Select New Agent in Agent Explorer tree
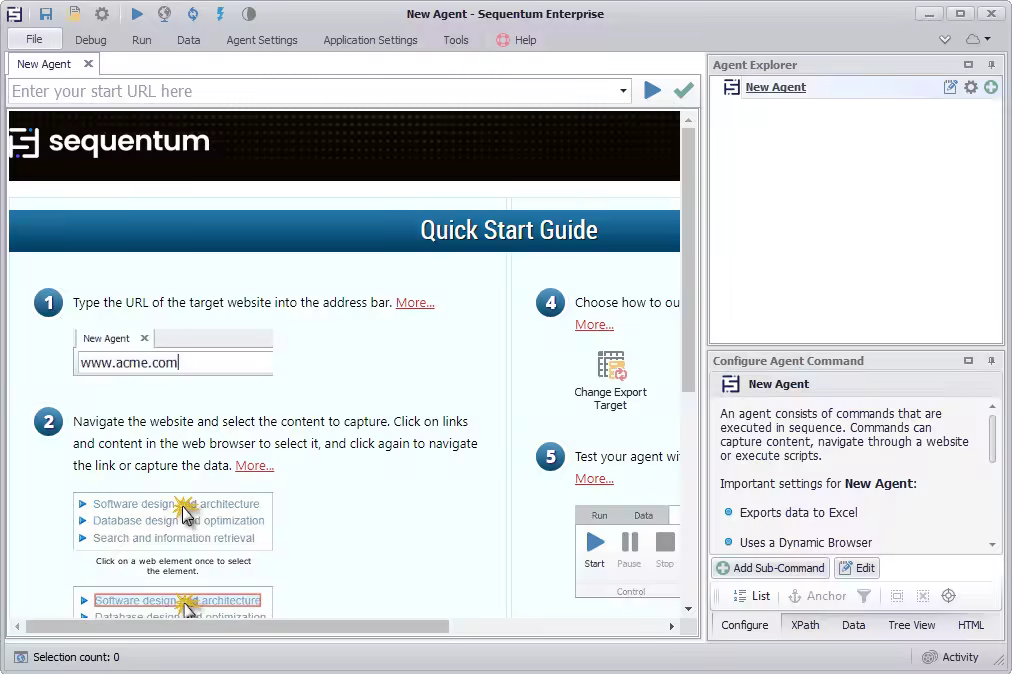This screenshot has width=1012, height=674. (x=775, y=87)
